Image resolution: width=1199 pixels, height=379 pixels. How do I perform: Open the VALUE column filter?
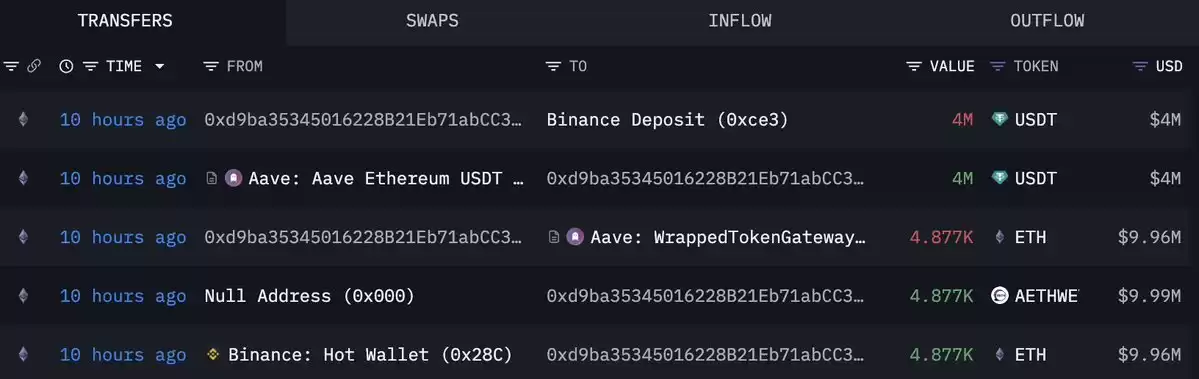pyautogui.click(x=914, y=66)
